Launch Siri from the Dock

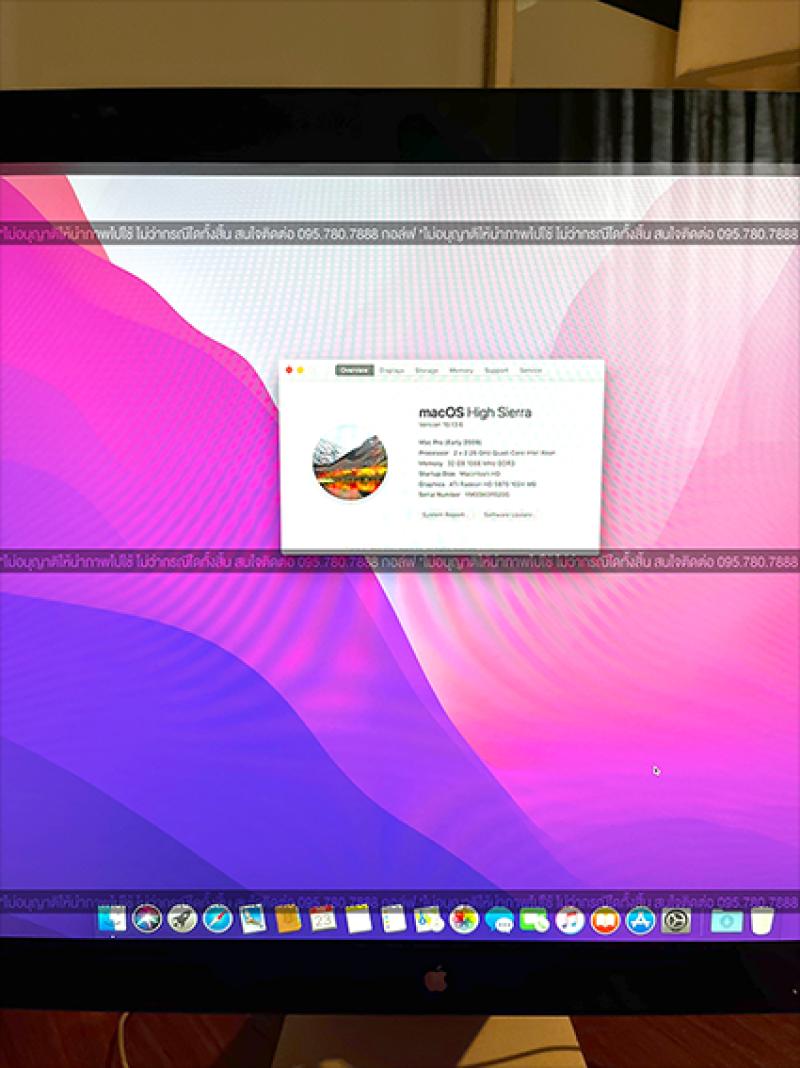(x=147, y=920)
